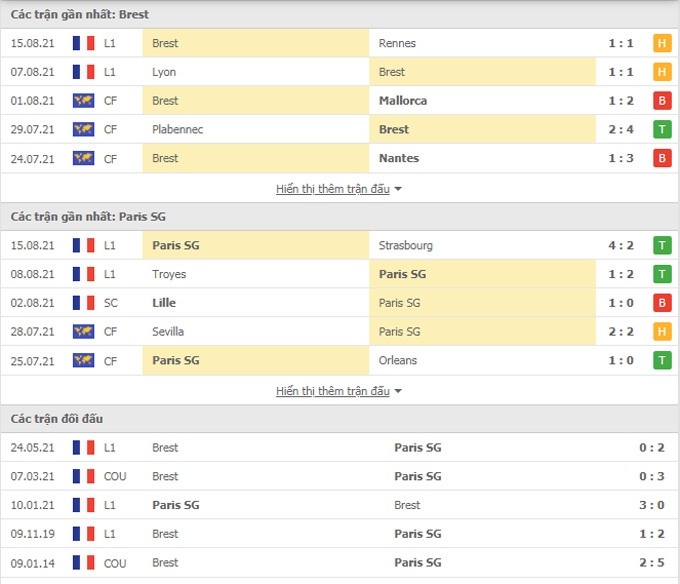
Task: Click the French flag for the Lyon vs Brest match
Action: [x=83, y=72]
